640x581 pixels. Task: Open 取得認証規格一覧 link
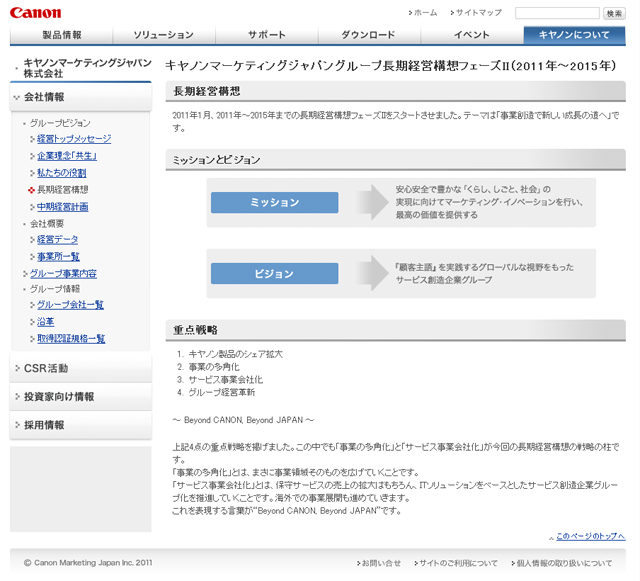point(71,339)
